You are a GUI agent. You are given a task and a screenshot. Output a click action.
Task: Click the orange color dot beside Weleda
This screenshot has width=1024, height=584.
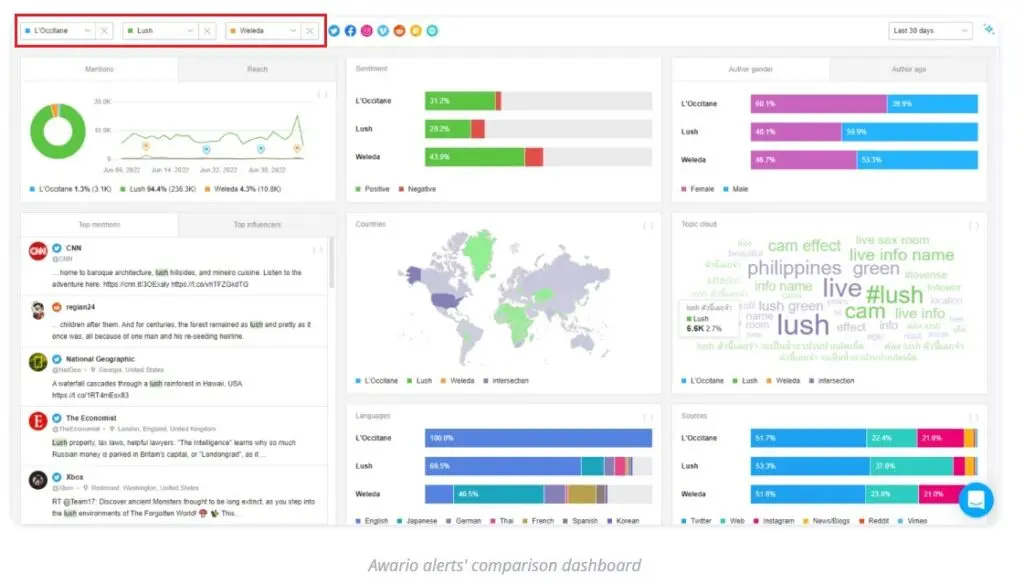pos(232,30)
